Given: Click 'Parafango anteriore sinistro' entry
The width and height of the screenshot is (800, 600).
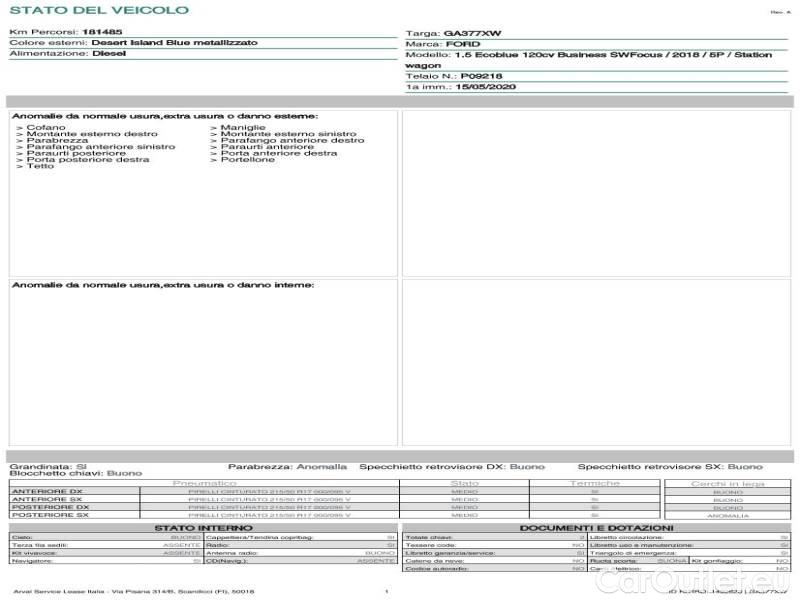Looking at the screenshot, I should click(x=101, y=146).
